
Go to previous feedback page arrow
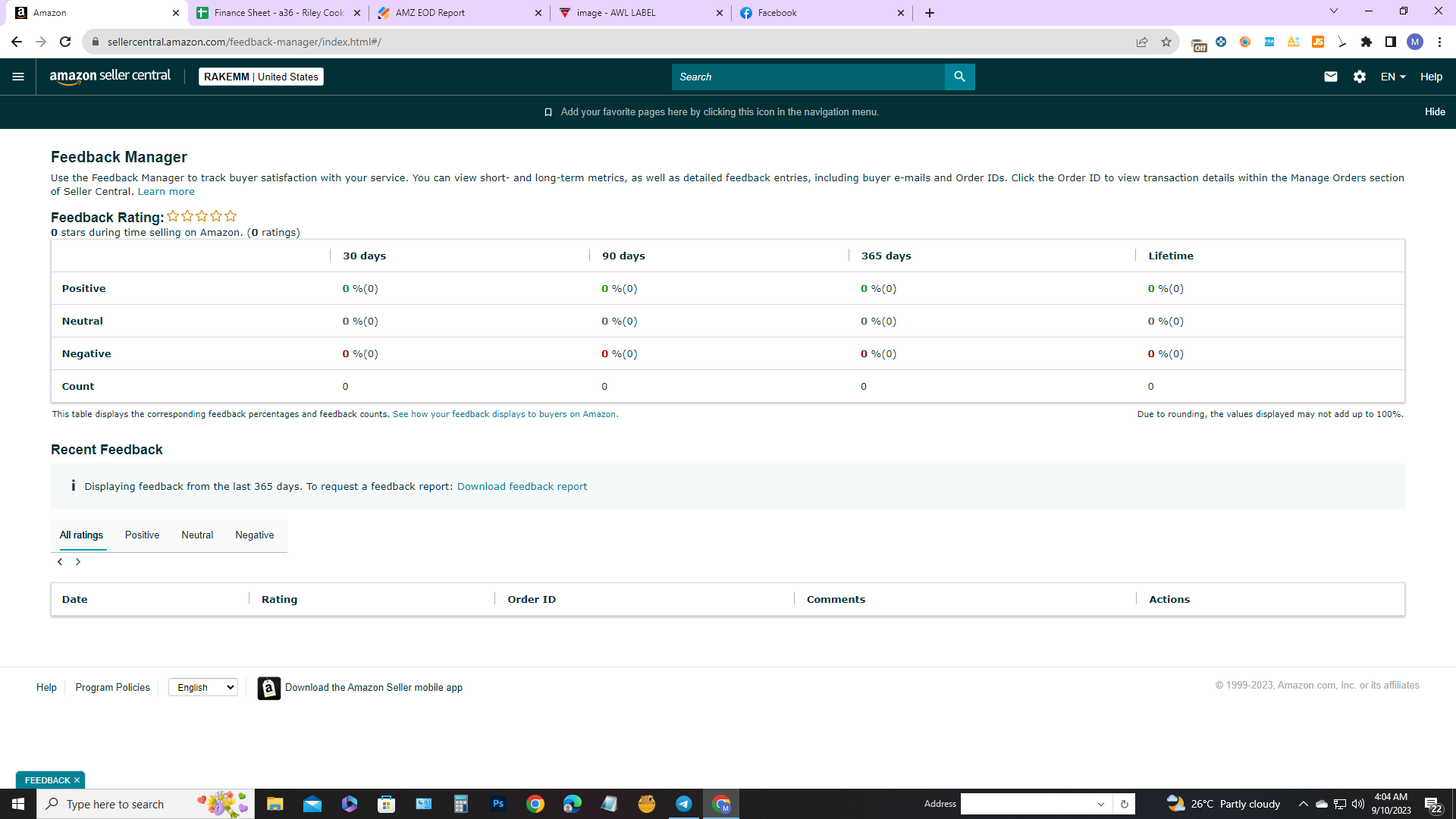[60, 562]
